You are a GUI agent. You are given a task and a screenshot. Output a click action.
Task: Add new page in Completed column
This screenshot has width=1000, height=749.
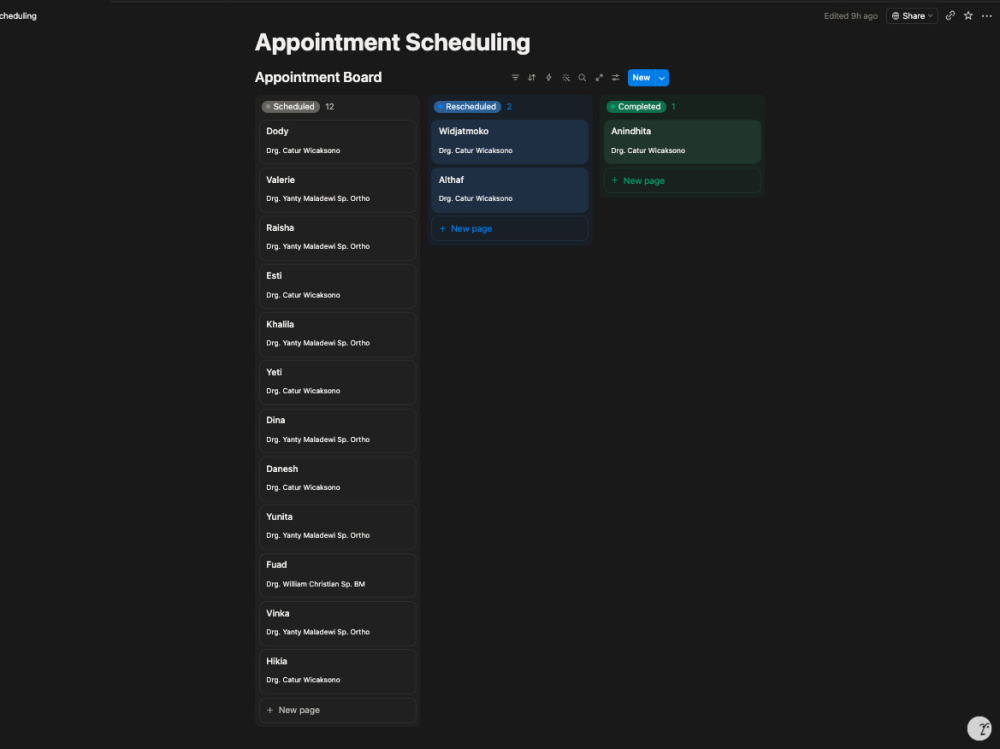click(x=682, y=181)
